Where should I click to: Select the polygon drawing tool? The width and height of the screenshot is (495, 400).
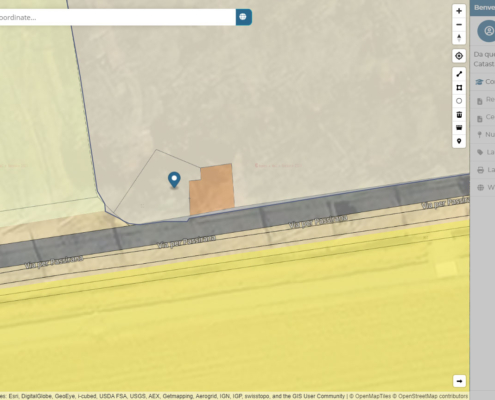tap(459, 88)
